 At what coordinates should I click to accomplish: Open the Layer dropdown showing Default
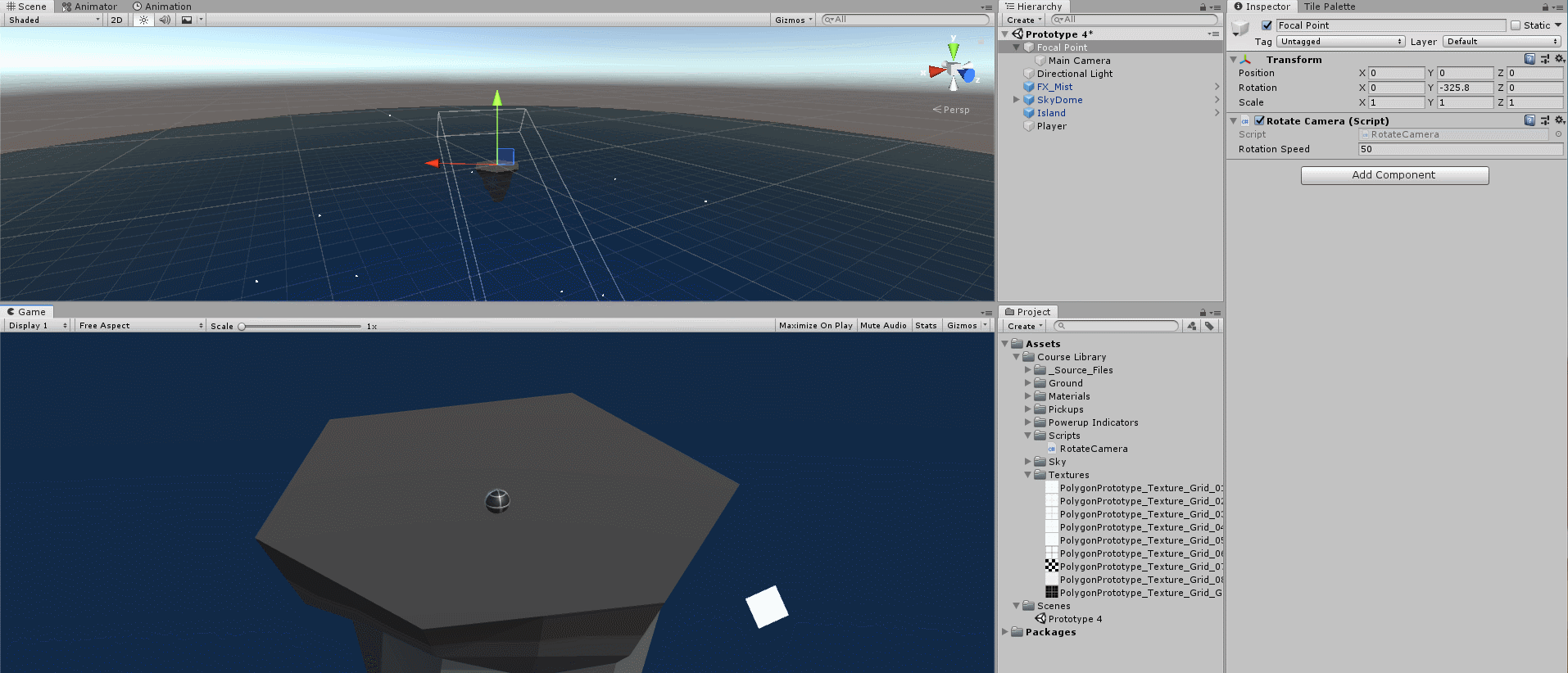1502,42
